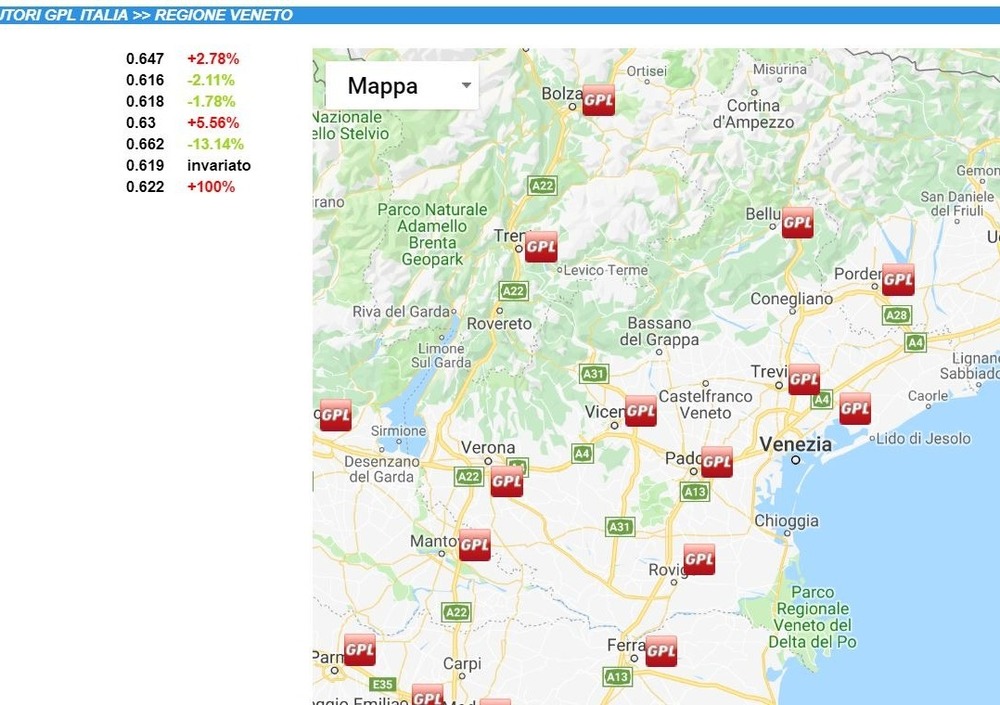Screen dimensions: 1000x705
Task: Select the GPL marker west of Sirmione
Action: (335, 415)
